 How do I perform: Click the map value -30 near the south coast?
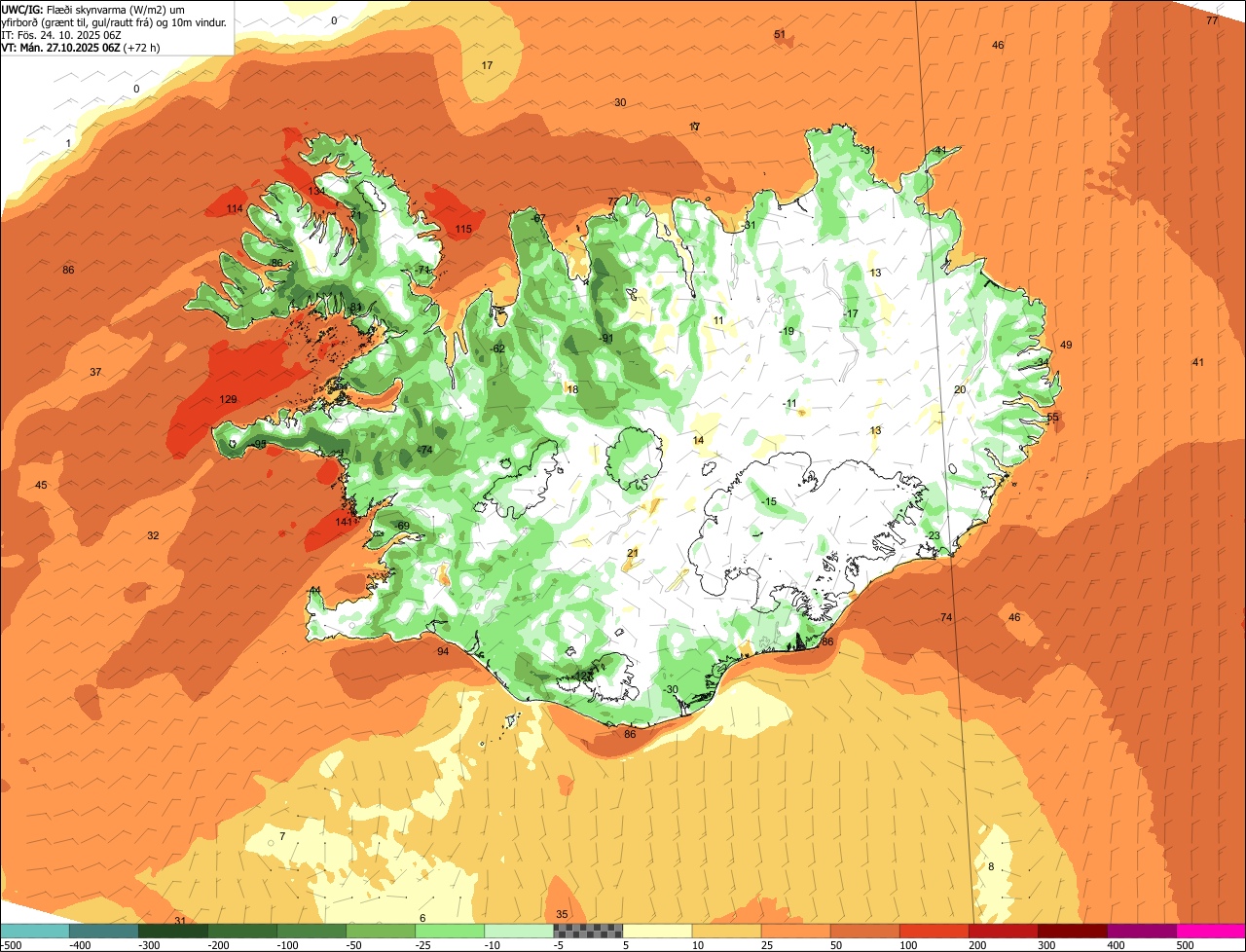pos(671,689)
